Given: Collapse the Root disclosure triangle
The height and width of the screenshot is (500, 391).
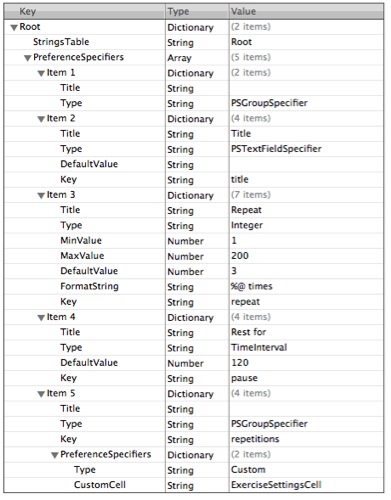Looking at the screenshot, I should (x=14, y=28).
